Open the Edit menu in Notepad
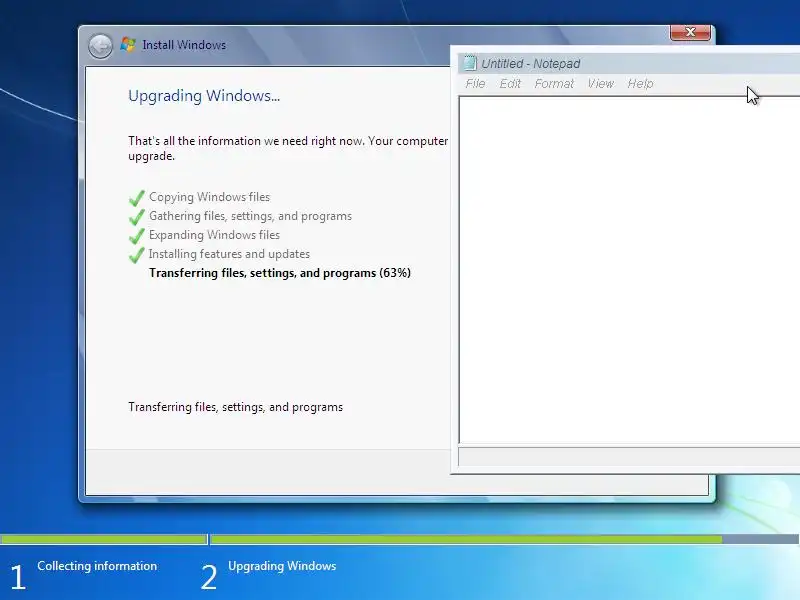 tap(510, 84)
